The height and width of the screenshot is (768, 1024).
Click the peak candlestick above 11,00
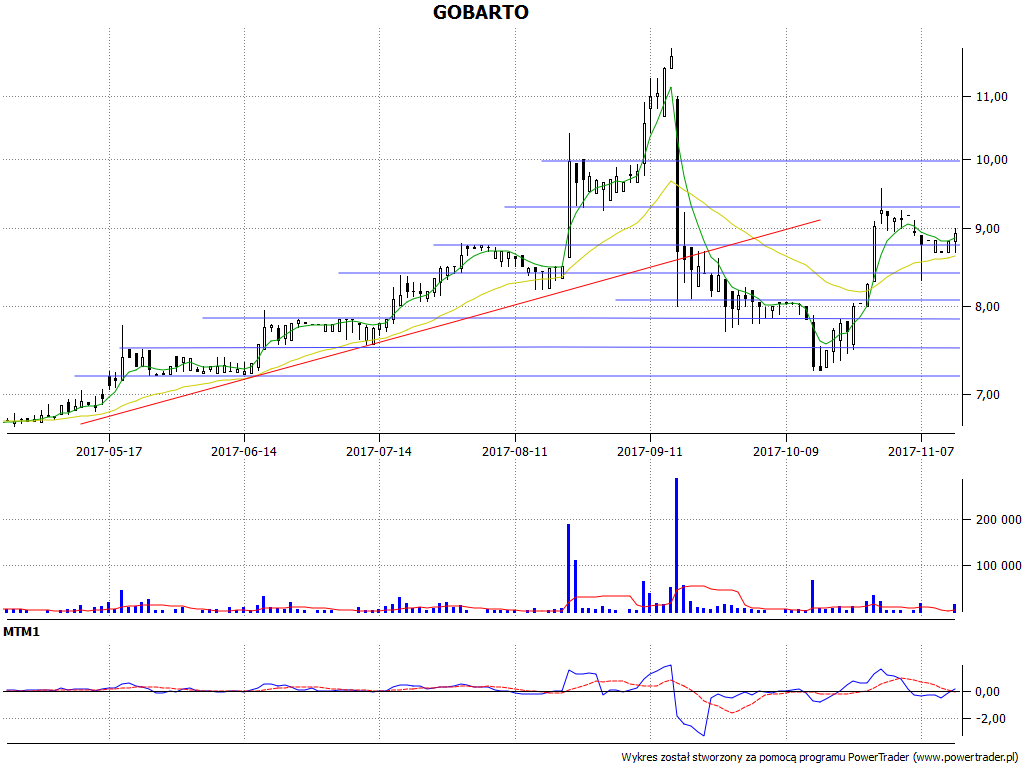671,61
